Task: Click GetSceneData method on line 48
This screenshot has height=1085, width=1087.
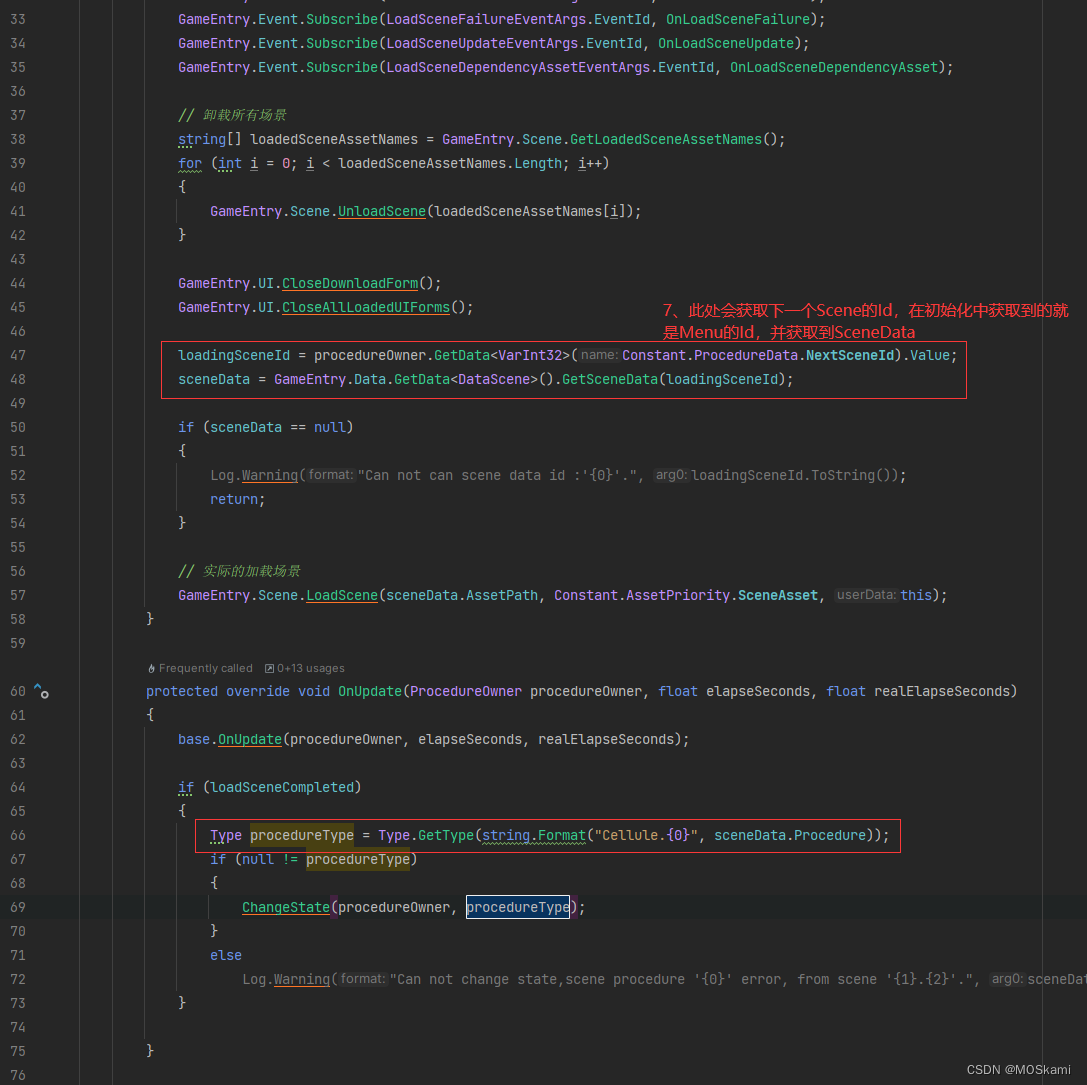Action: 609,379
